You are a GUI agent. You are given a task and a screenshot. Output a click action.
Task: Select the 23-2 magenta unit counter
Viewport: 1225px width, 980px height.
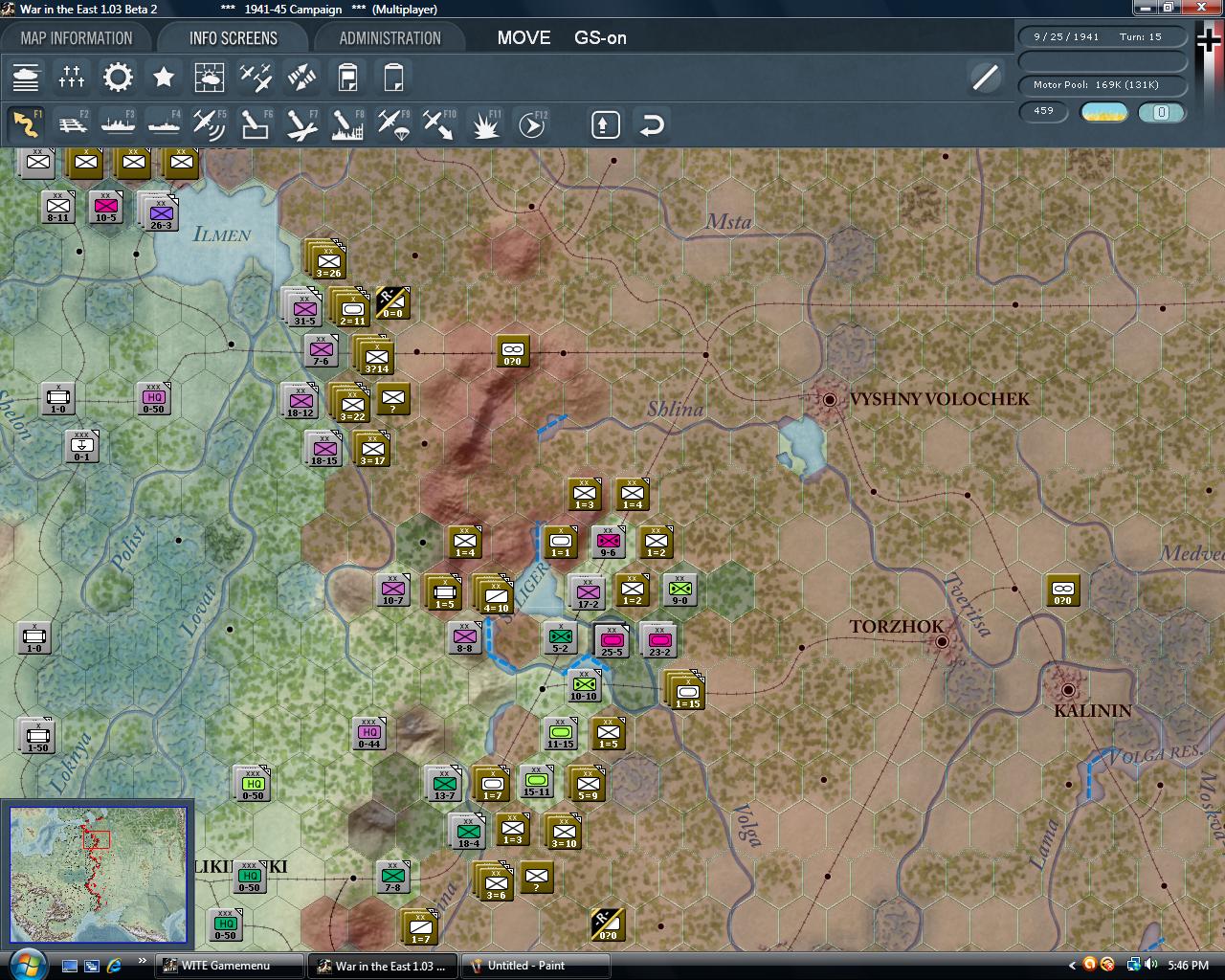(x=658, y=640)
